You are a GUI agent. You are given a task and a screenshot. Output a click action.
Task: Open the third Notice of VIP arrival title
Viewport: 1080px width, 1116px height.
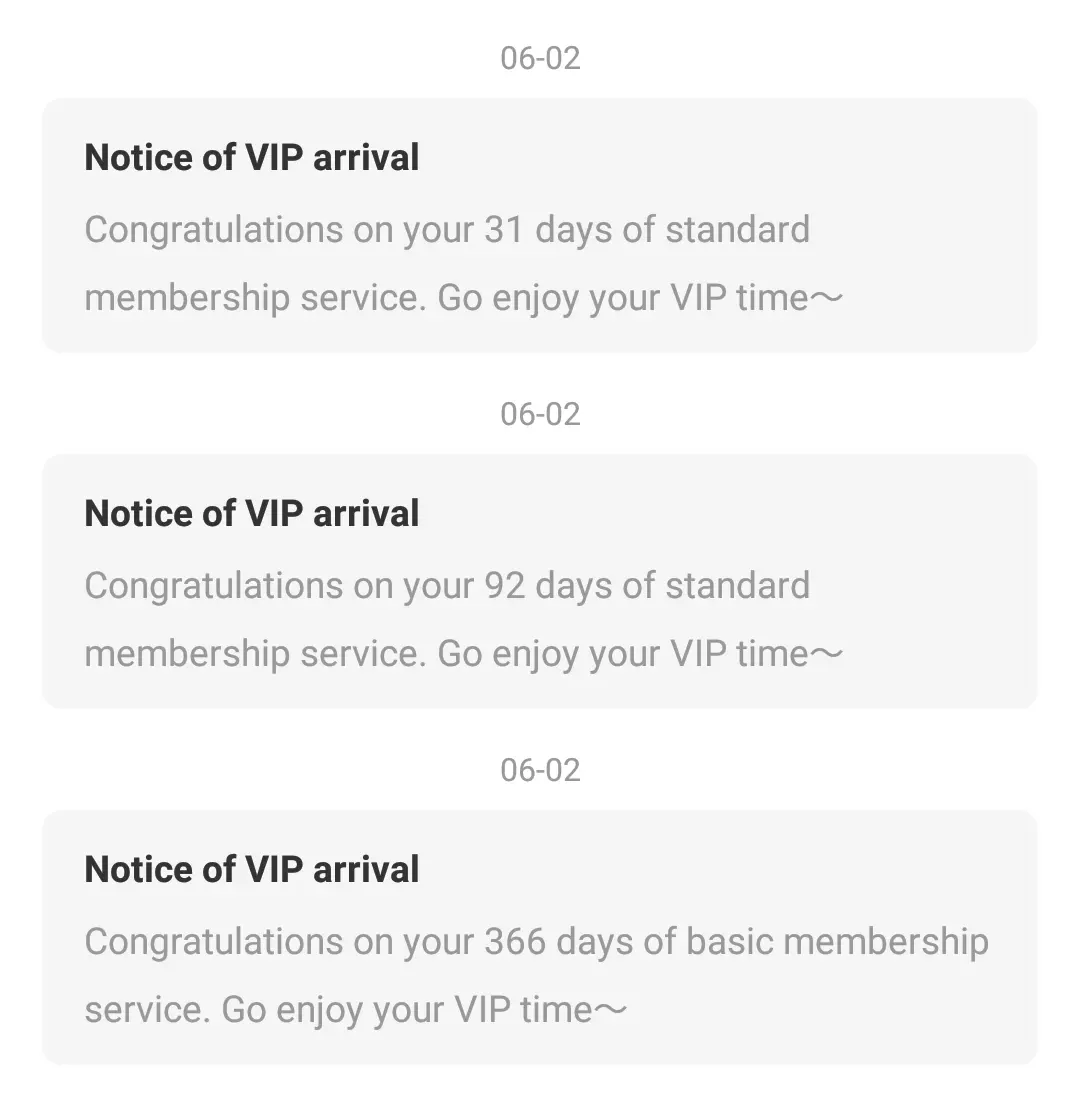coord(251,869)
